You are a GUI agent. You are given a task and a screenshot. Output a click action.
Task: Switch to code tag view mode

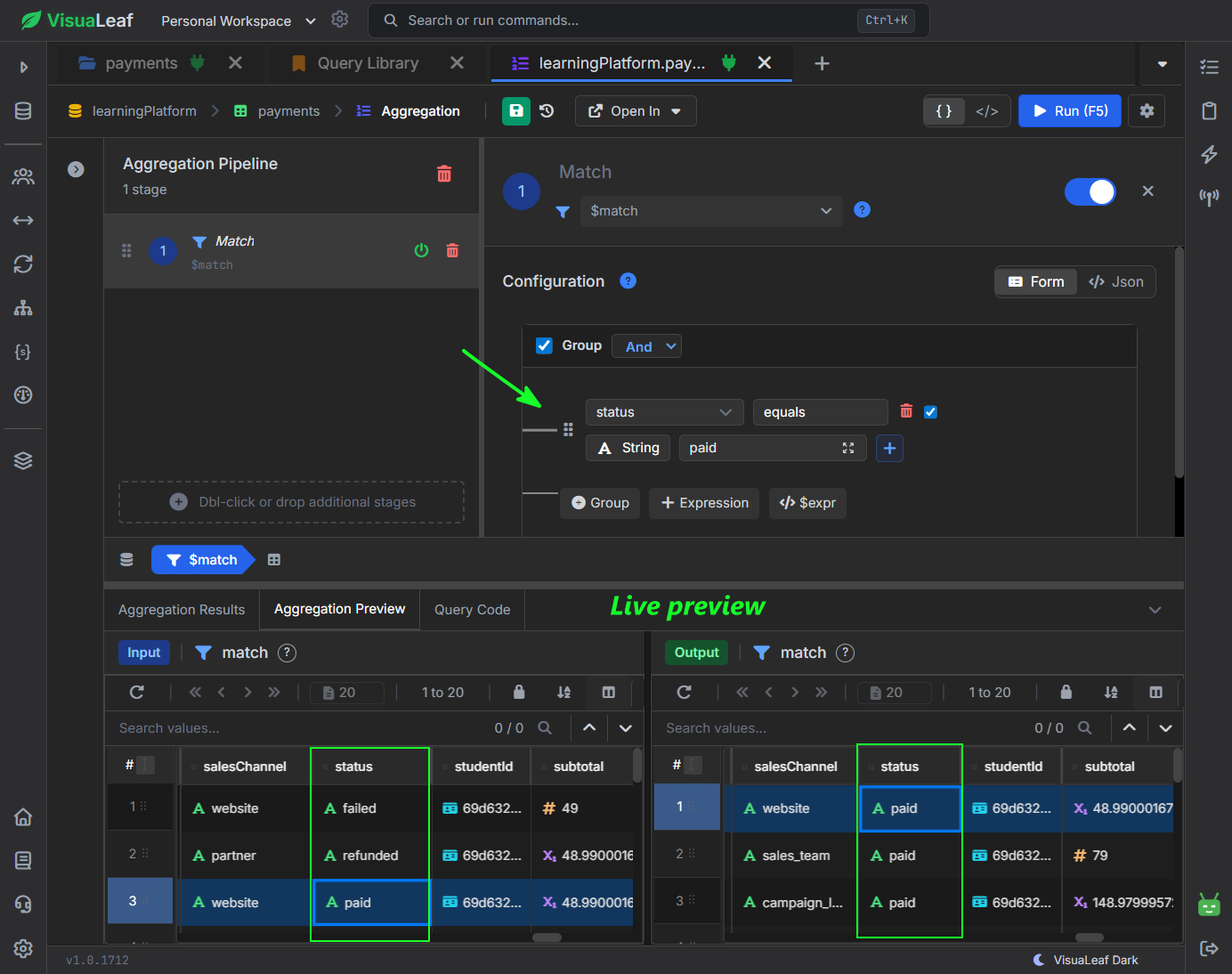[986, 110]
